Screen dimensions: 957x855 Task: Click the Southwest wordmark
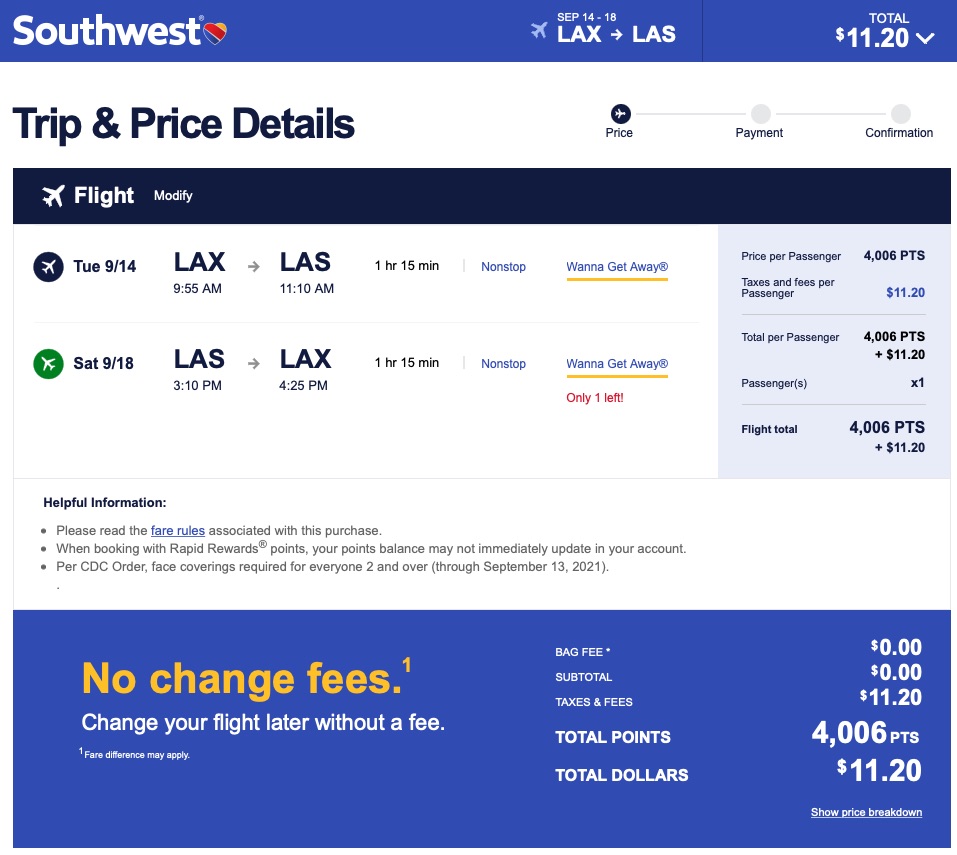(x=107, y=31)
